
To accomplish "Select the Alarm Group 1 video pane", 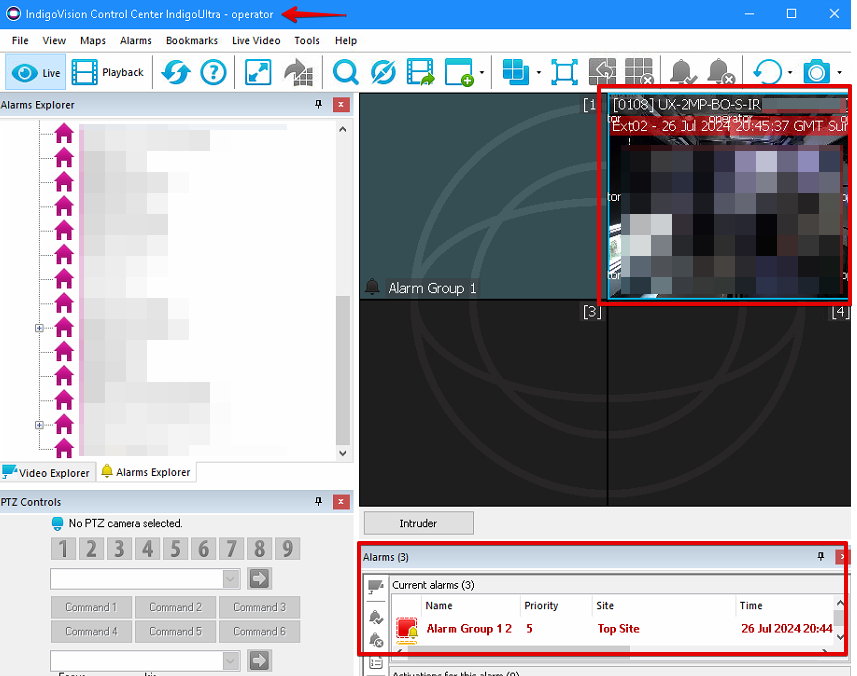I will tap(483, 196).
